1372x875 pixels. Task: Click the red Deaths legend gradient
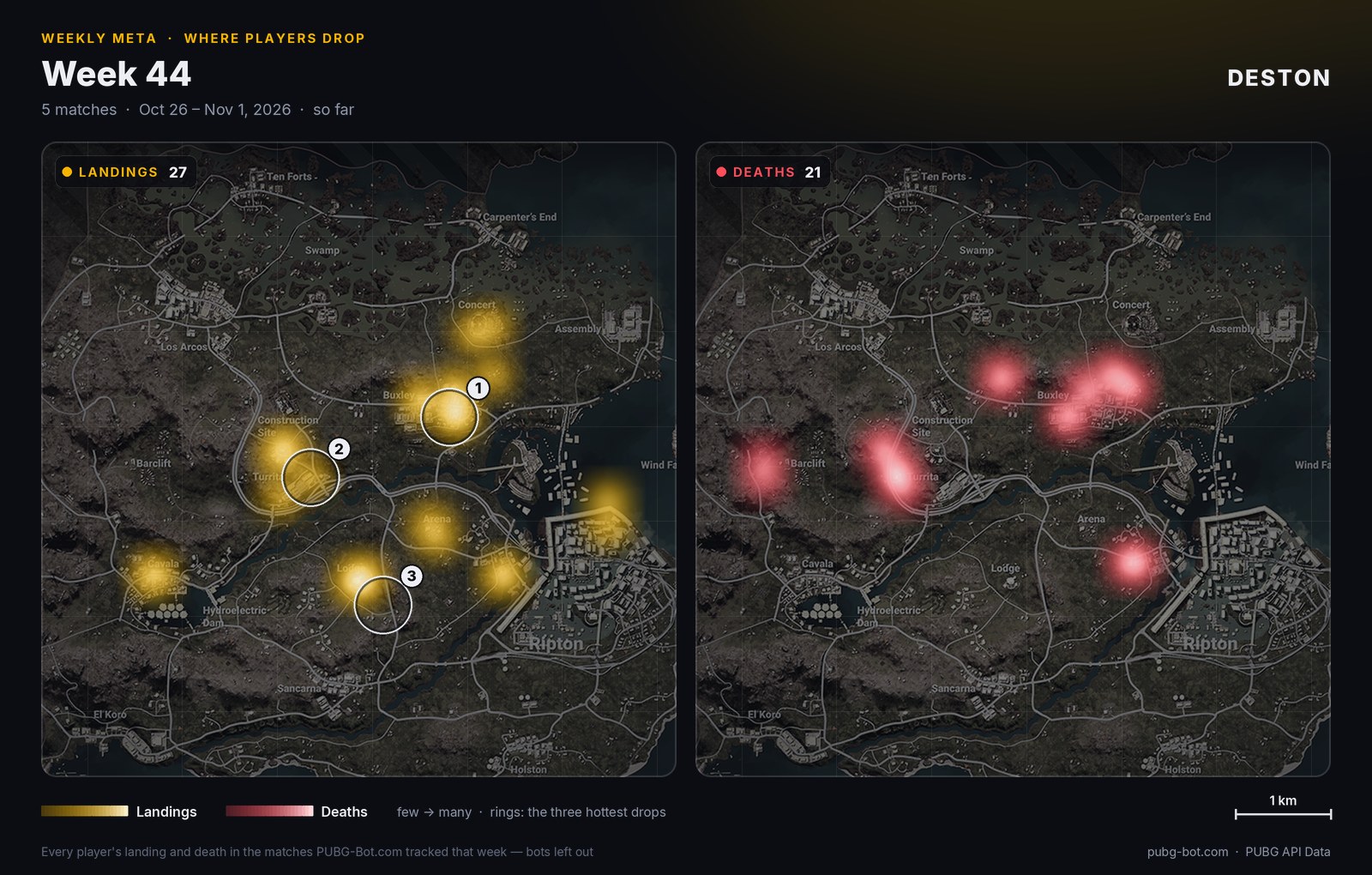tap(269, 811)
